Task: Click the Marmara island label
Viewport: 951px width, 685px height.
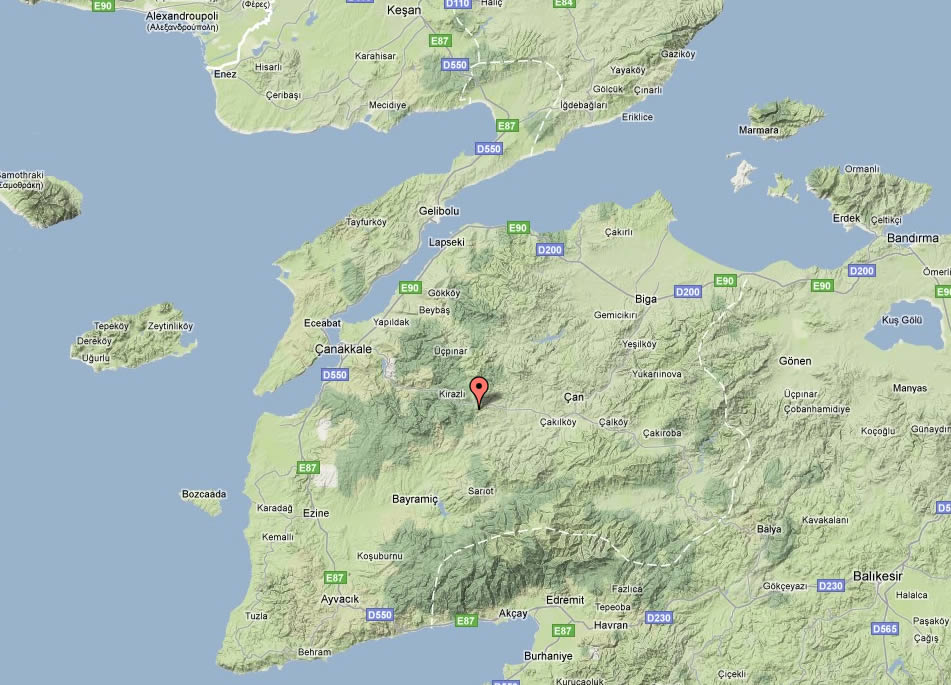Action: (x=758, y=131)
